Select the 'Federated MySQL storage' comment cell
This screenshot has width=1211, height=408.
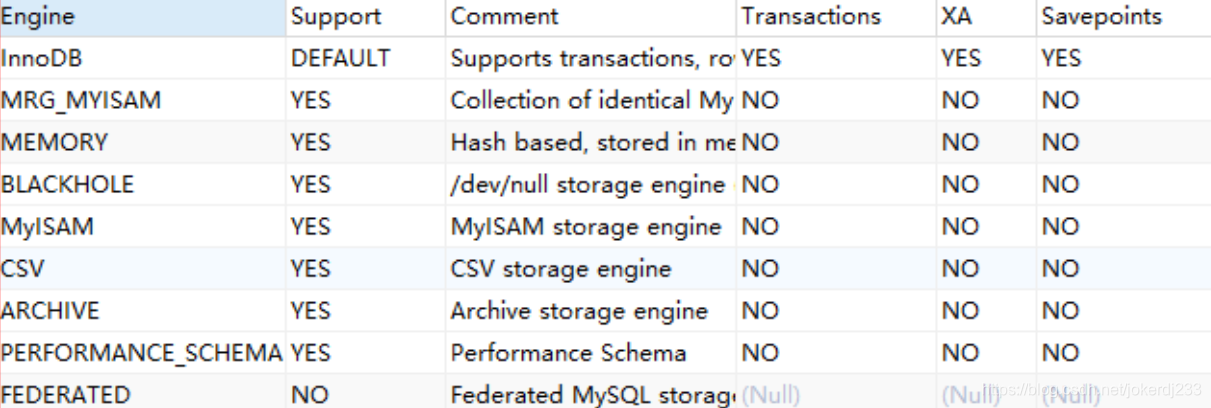590,394
